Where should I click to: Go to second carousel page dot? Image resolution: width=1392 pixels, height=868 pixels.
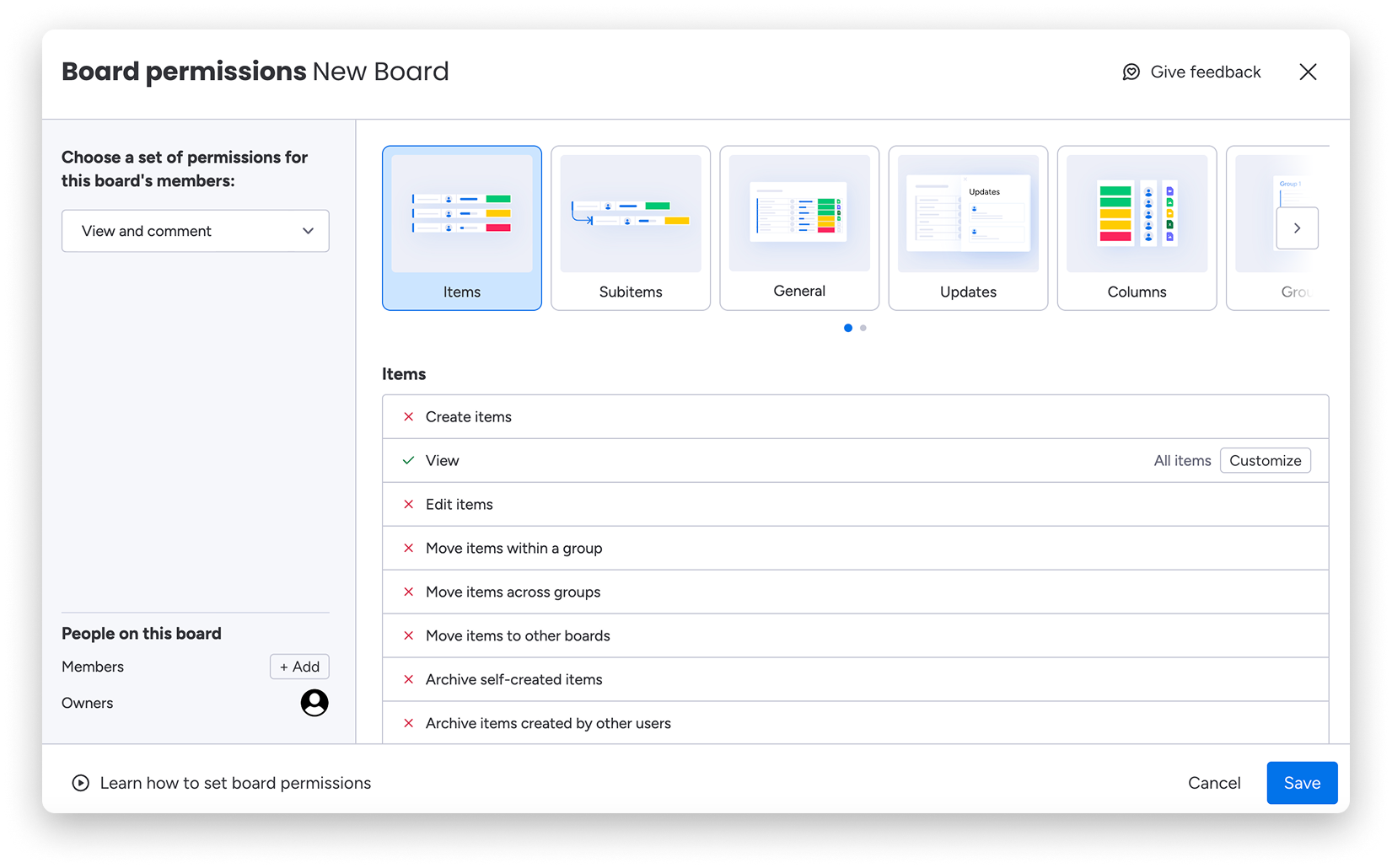863,328
